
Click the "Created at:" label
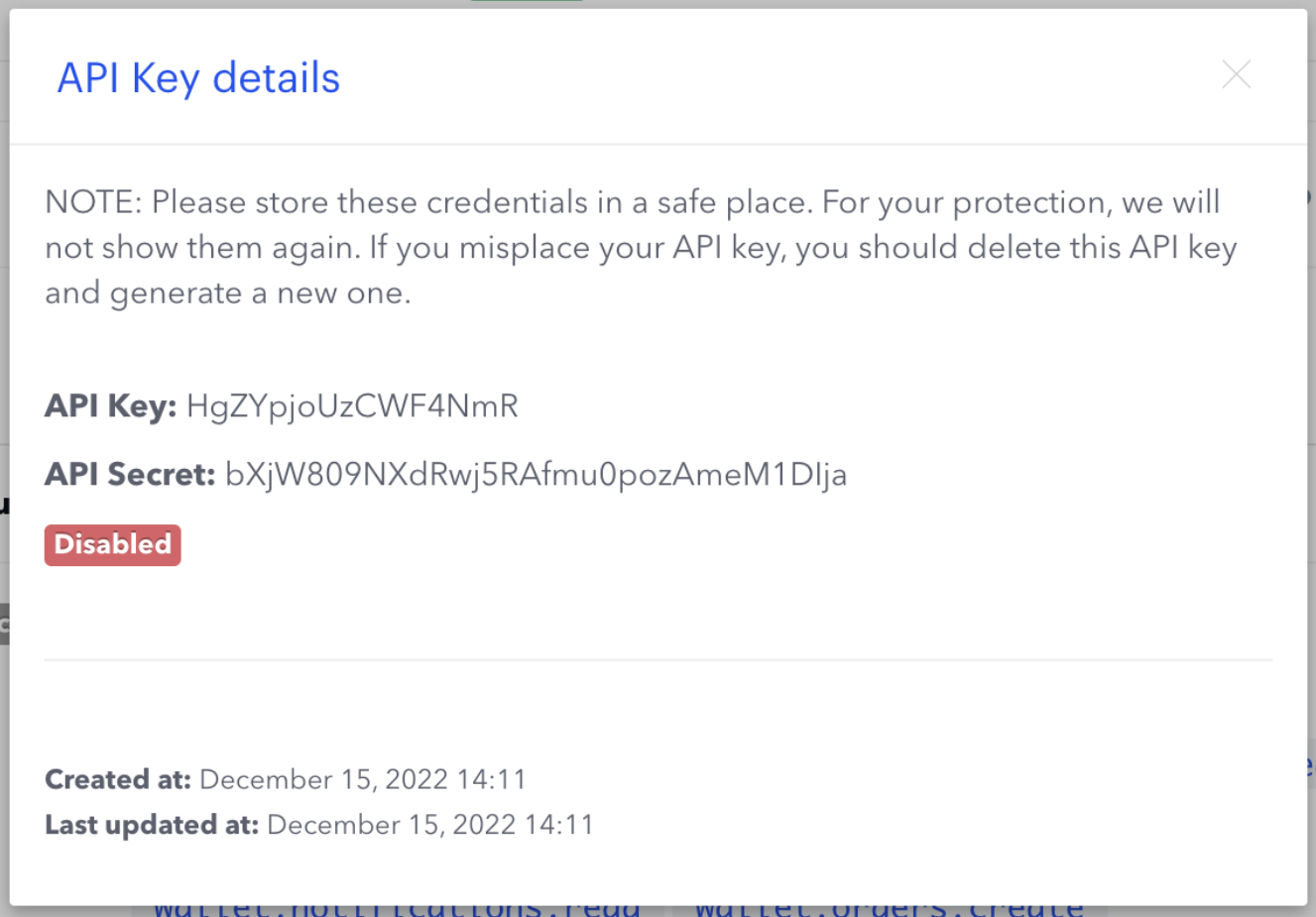point(117,779)
